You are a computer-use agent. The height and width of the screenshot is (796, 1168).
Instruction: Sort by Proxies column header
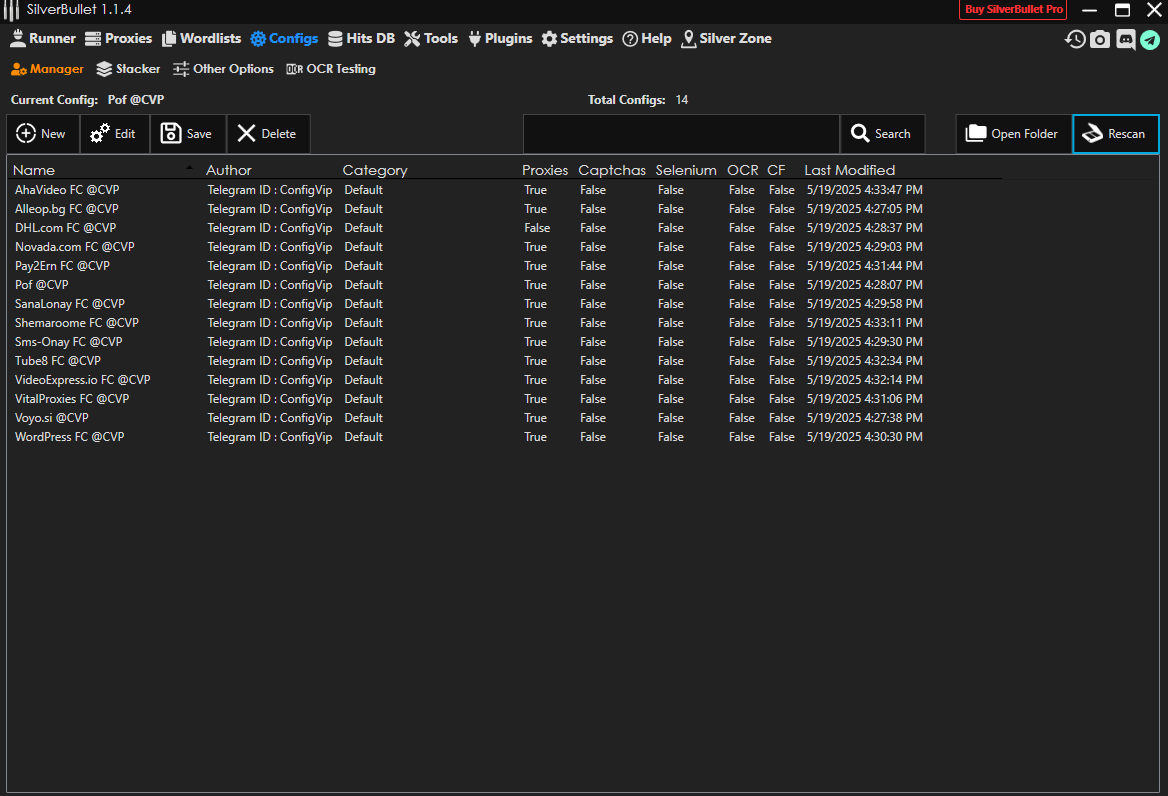(545, 171)
